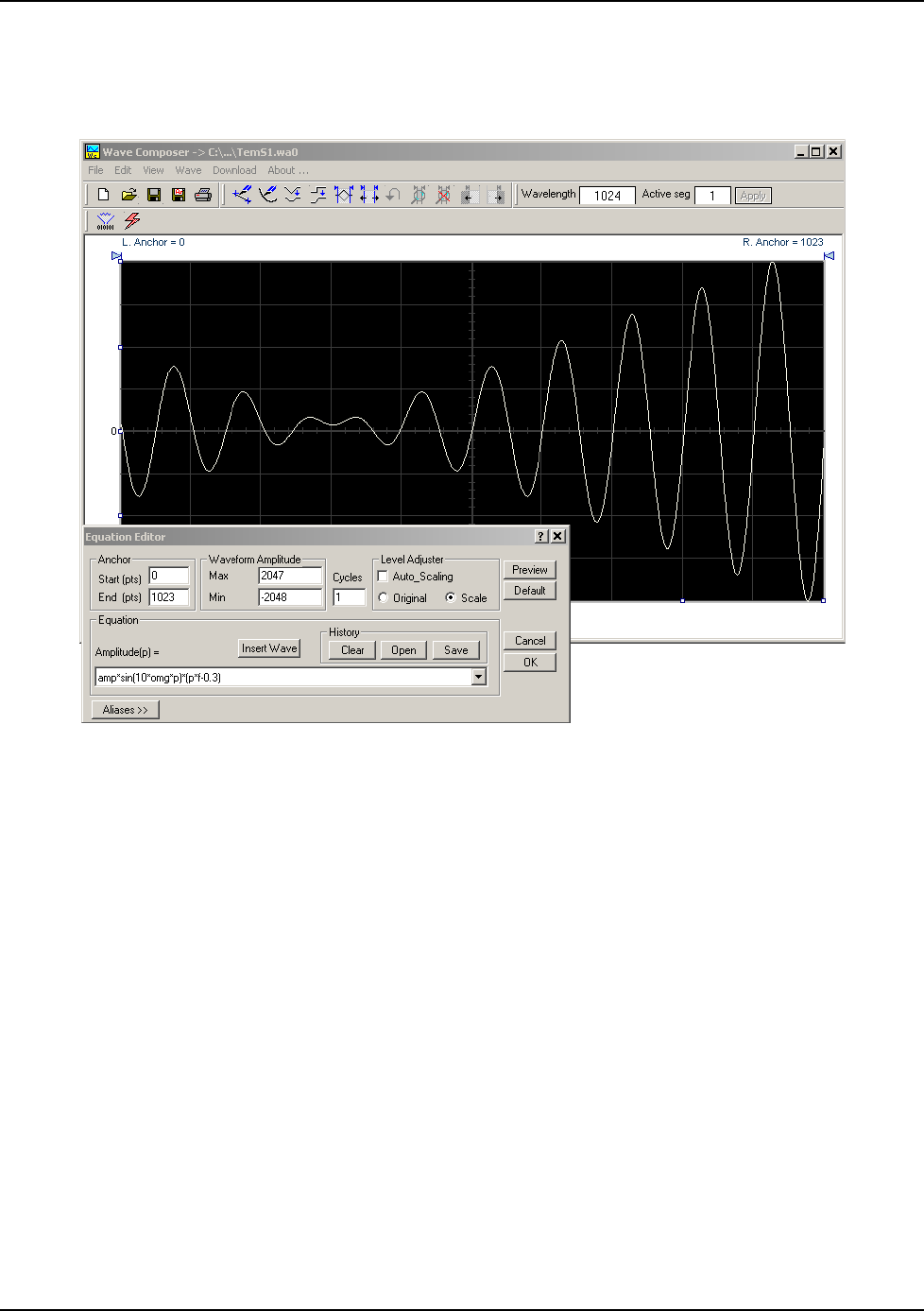Click the zoom in magnifier icon
Viewport: 924px width, 1311px height.
tap(419, 195)
